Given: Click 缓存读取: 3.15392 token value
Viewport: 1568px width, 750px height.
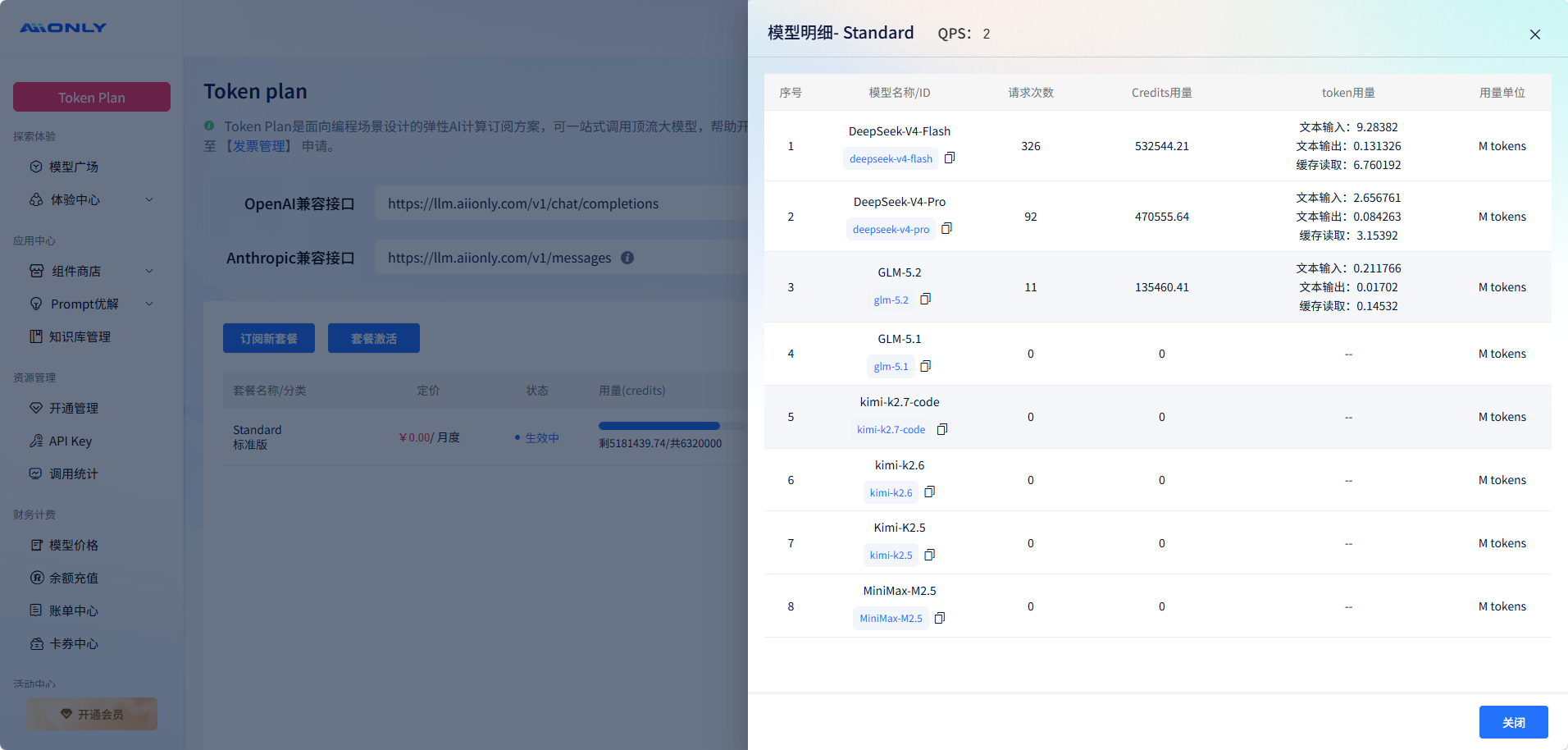Looking at the screenshot, I should (1348, 236).
